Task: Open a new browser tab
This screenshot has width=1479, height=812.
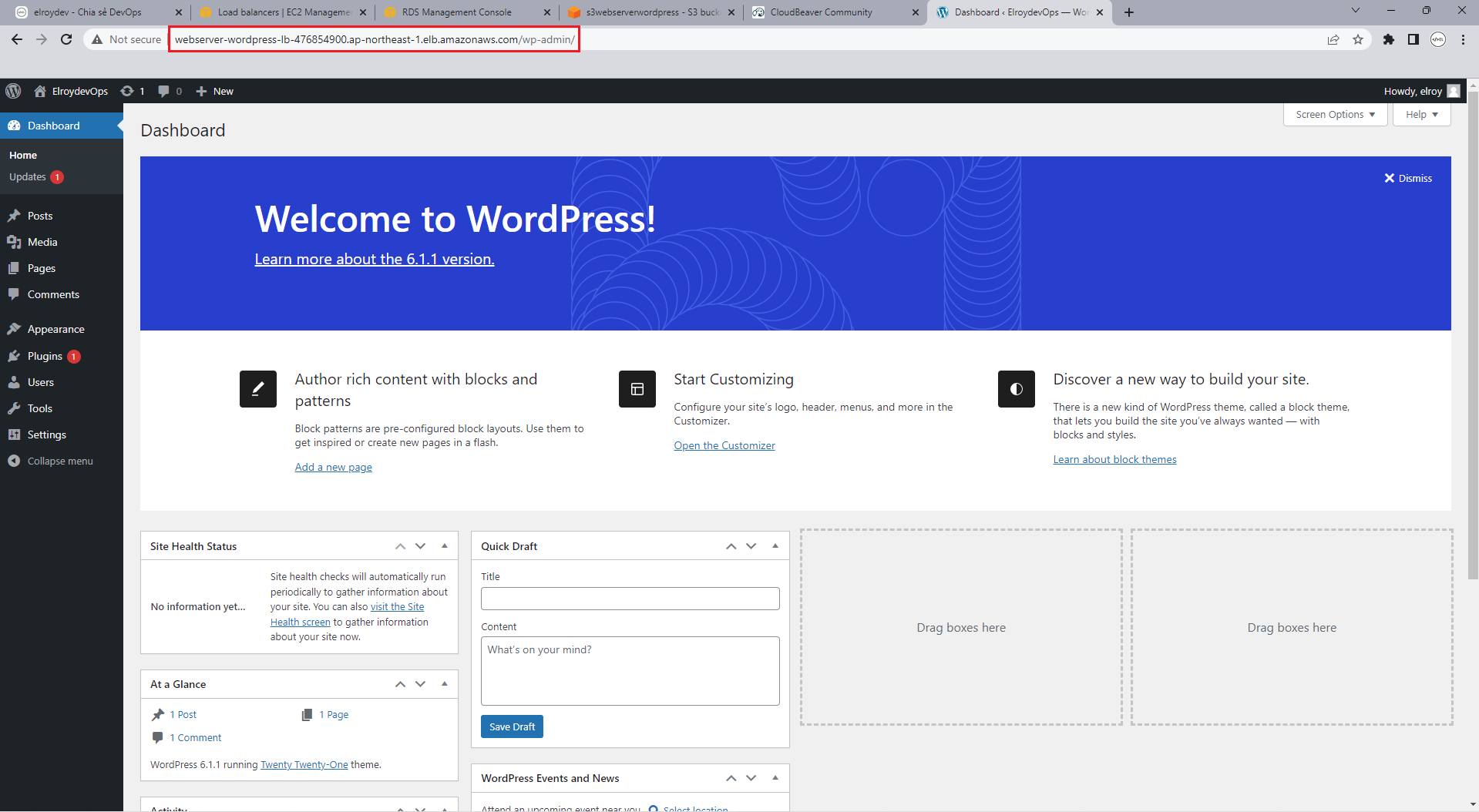Action: [1129, 12]
